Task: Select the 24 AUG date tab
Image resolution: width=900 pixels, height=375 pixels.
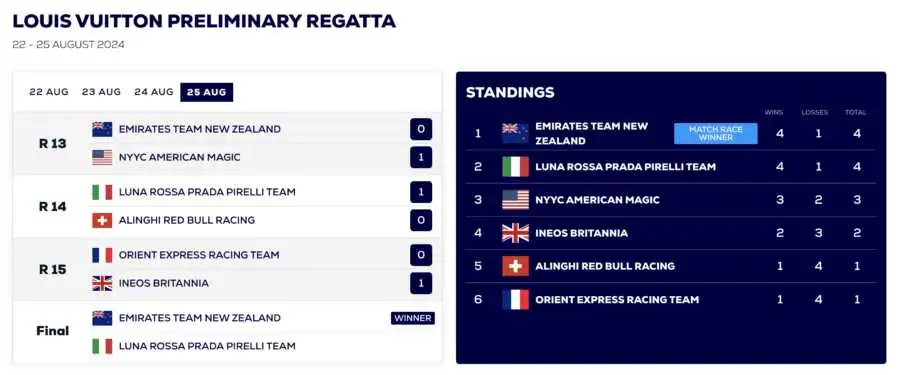Action: (x=154, y=92)
